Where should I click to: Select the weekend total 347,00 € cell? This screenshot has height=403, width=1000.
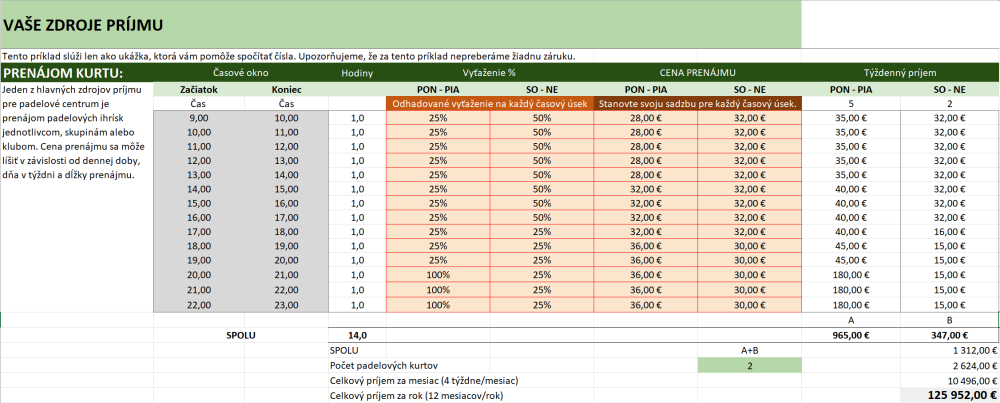[949, 335]
